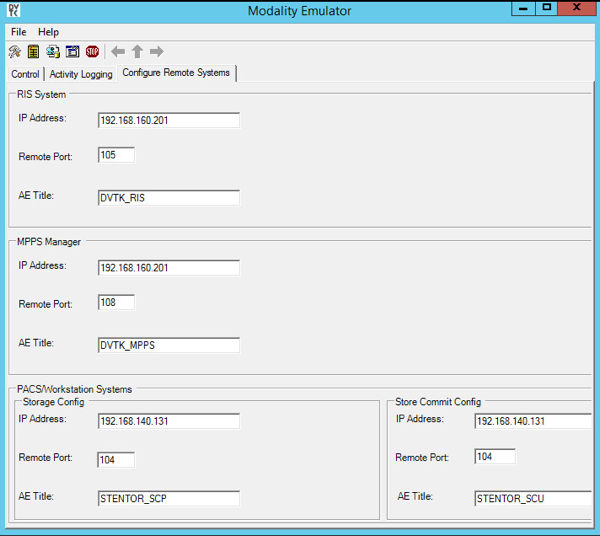Click the Store Commit STENTOR_SCU field
This screenshot has width=600, height=536.
533,498
